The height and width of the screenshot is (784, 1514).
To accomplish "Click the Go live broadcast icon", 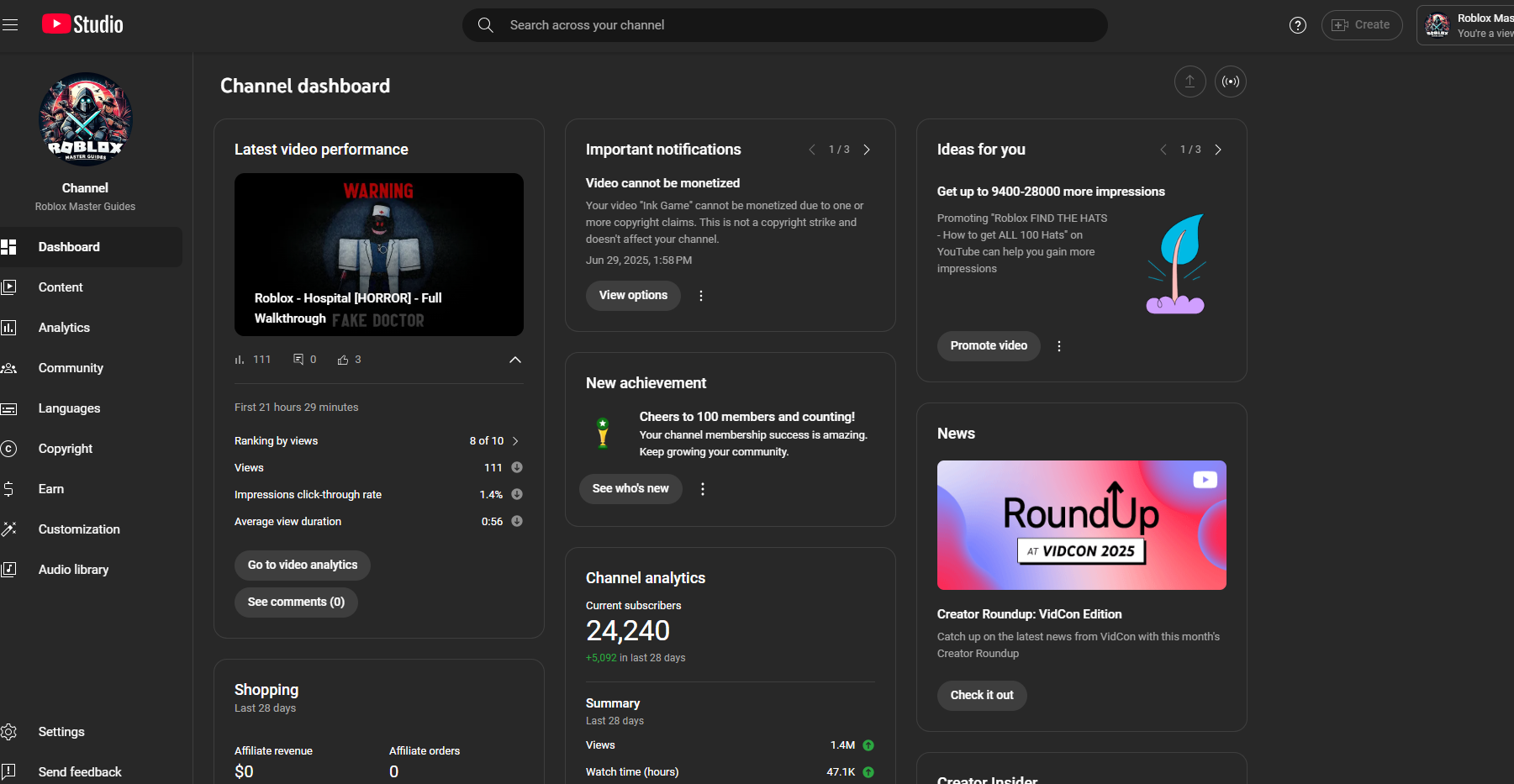I will [1231, 82].
